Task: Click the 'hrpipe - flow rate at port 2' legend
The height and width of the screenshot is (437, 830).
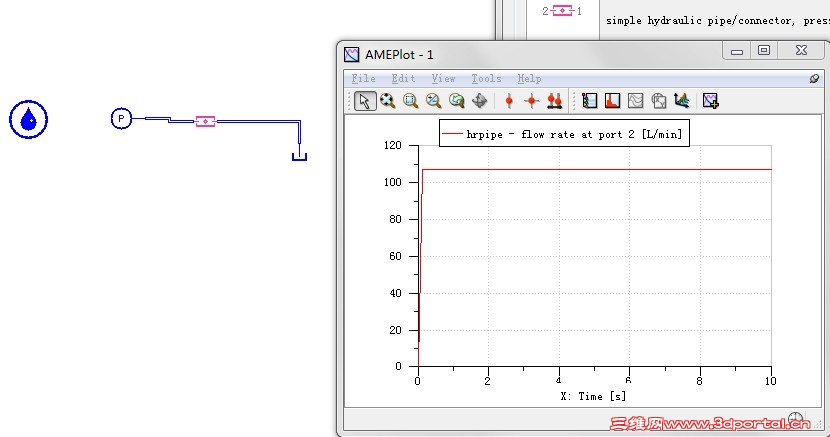Action: (x=564, y=134)
